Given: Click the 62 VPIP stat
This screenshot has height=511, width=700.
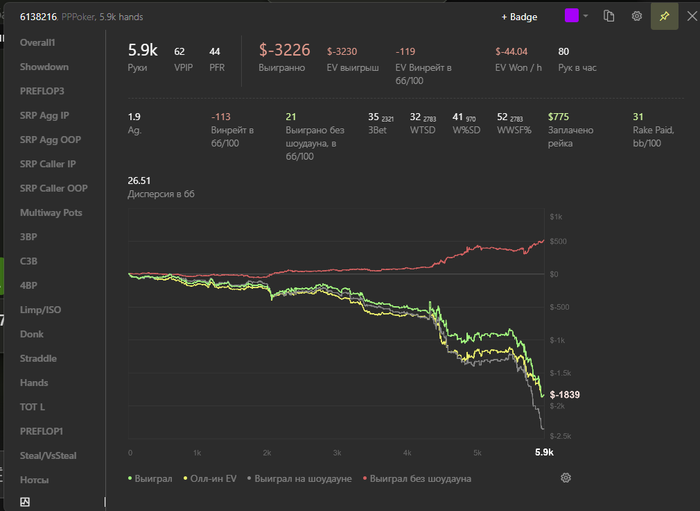Looking at the screenshot, I should (179, 52).
